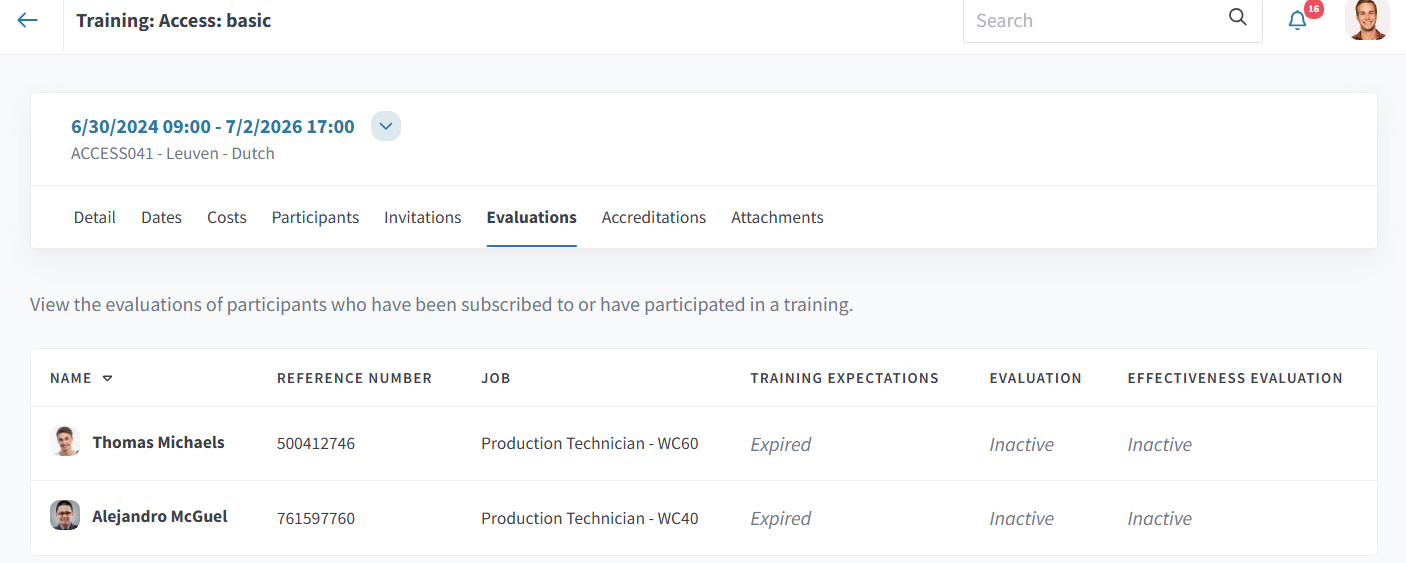Screen dimensions: 1406x563
Task: Click job Production Technician - WC40
Action: pos(590,518)
